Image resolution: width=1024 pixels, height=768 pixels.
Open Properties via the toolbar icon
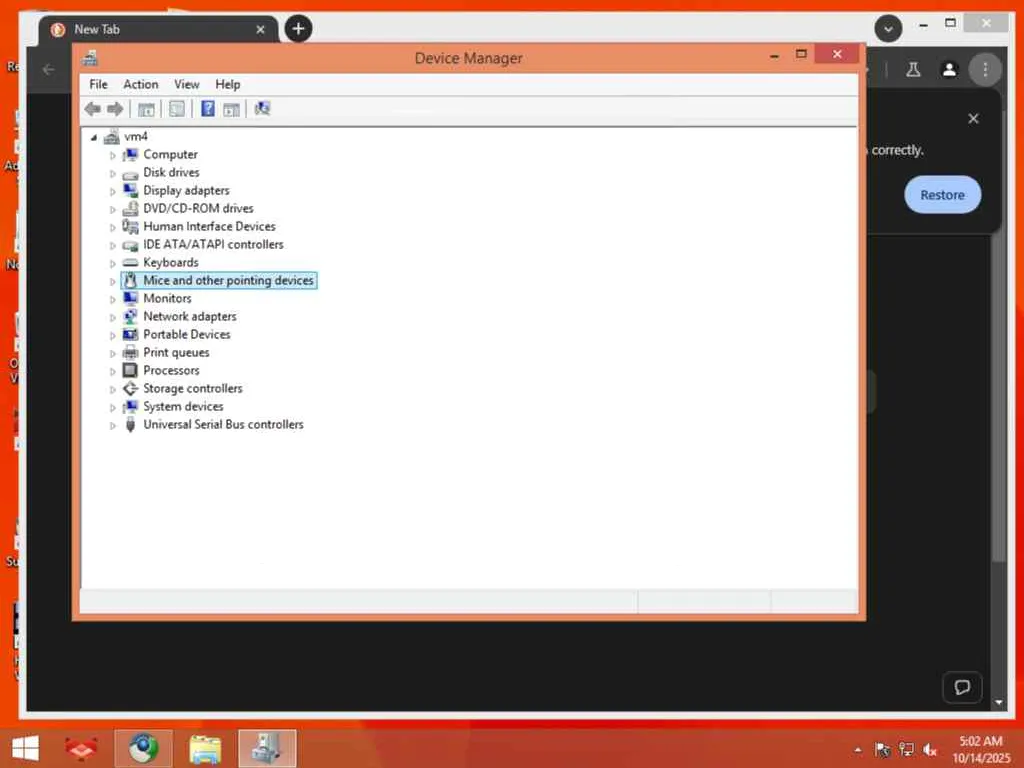(x=177, y=109)
